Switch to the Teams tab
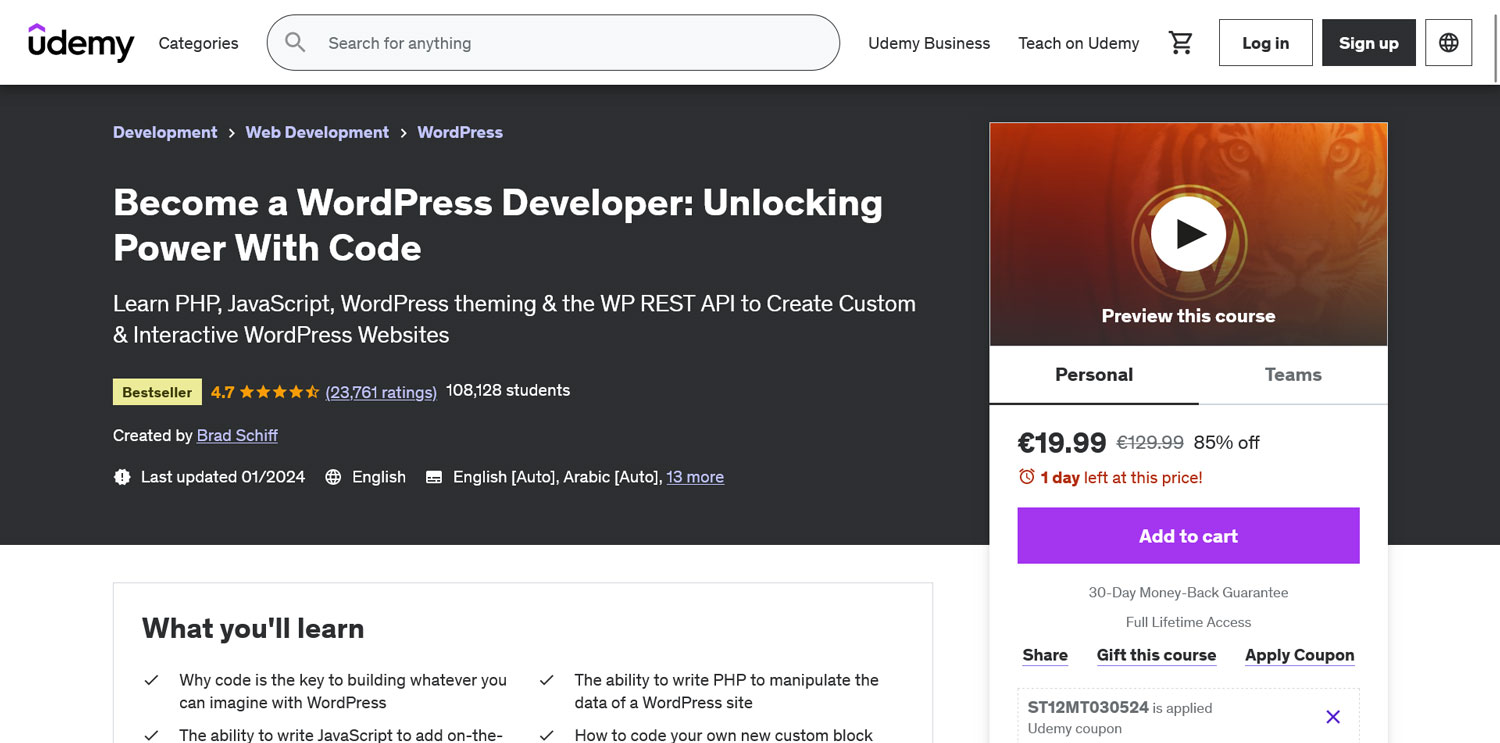This screenshot has height=743, width=1500. tap(1292, 375)
